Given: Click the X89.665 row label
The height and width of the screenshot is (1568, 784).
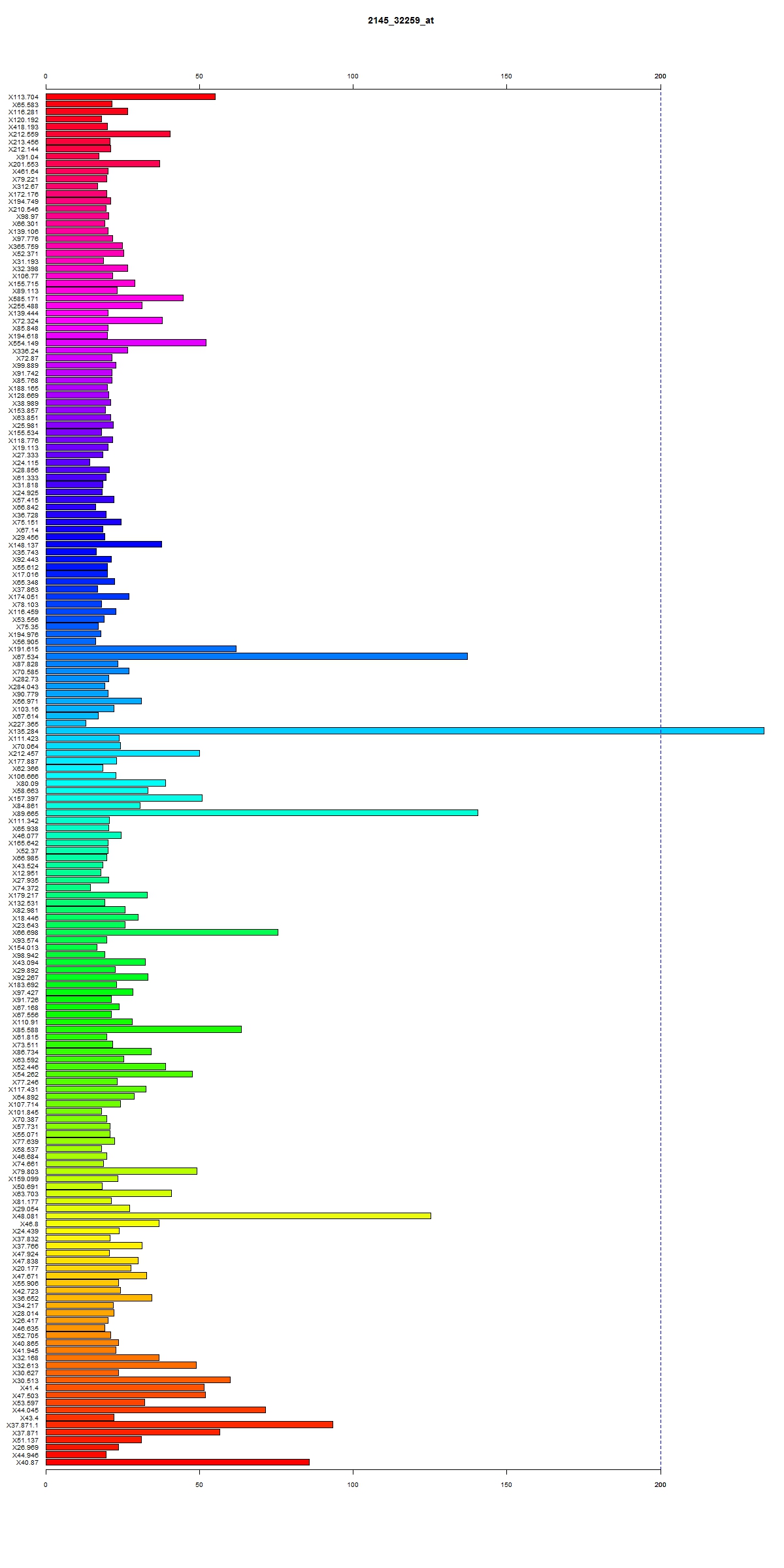Looking at the screenshot, I should 25,813.
